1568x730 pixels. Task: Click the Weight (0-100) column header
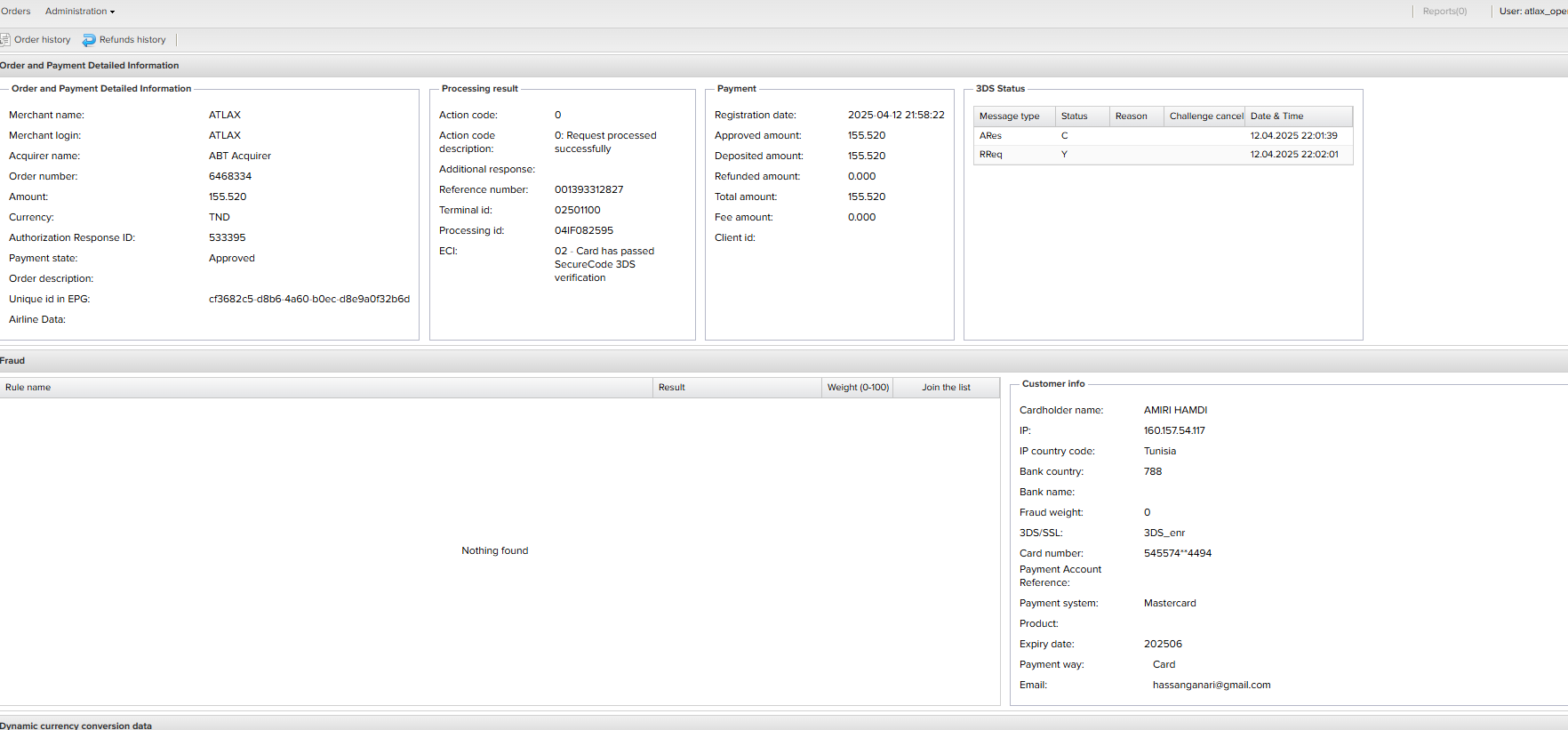tap(858, 388)
